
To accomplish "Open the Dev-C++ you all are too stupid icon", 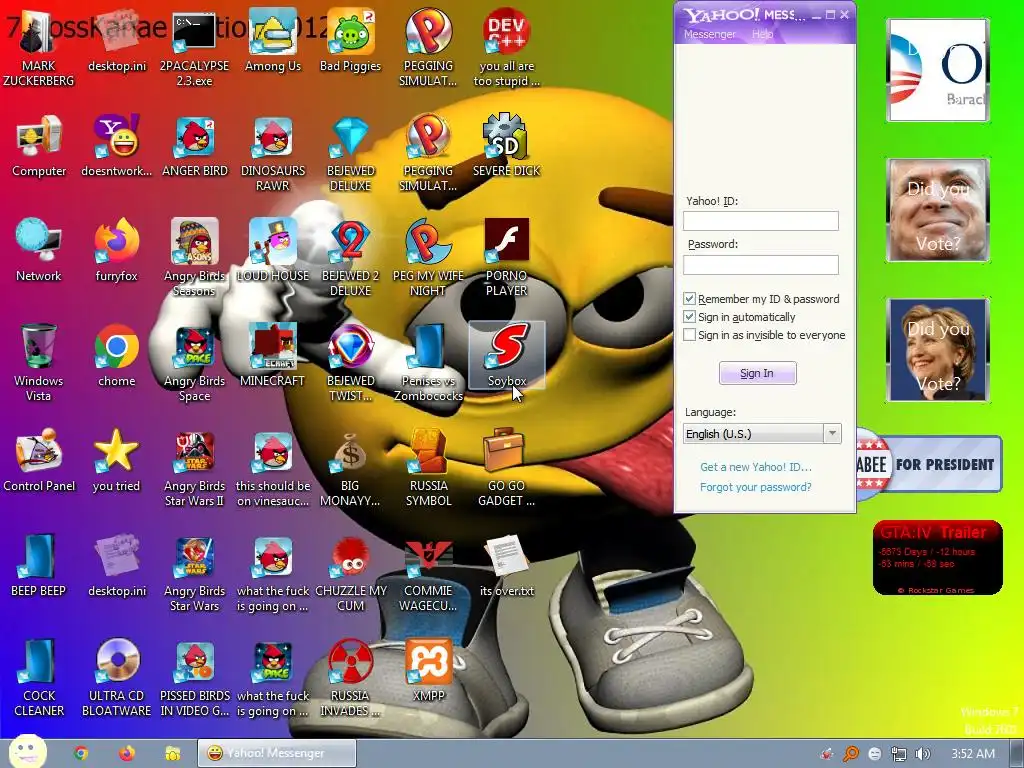I will tap(506, 47).
